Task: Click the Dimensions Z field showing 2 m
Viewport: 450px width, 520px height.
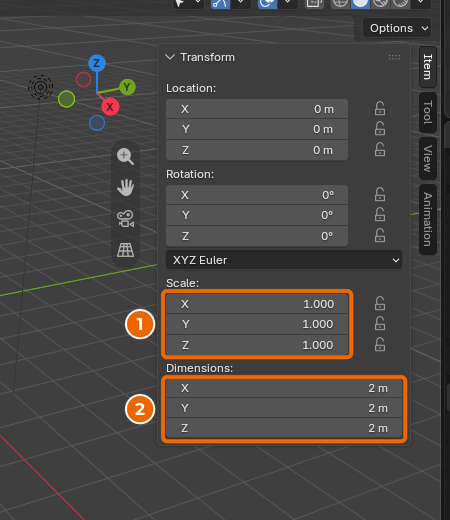Action: tap(284, 428)
